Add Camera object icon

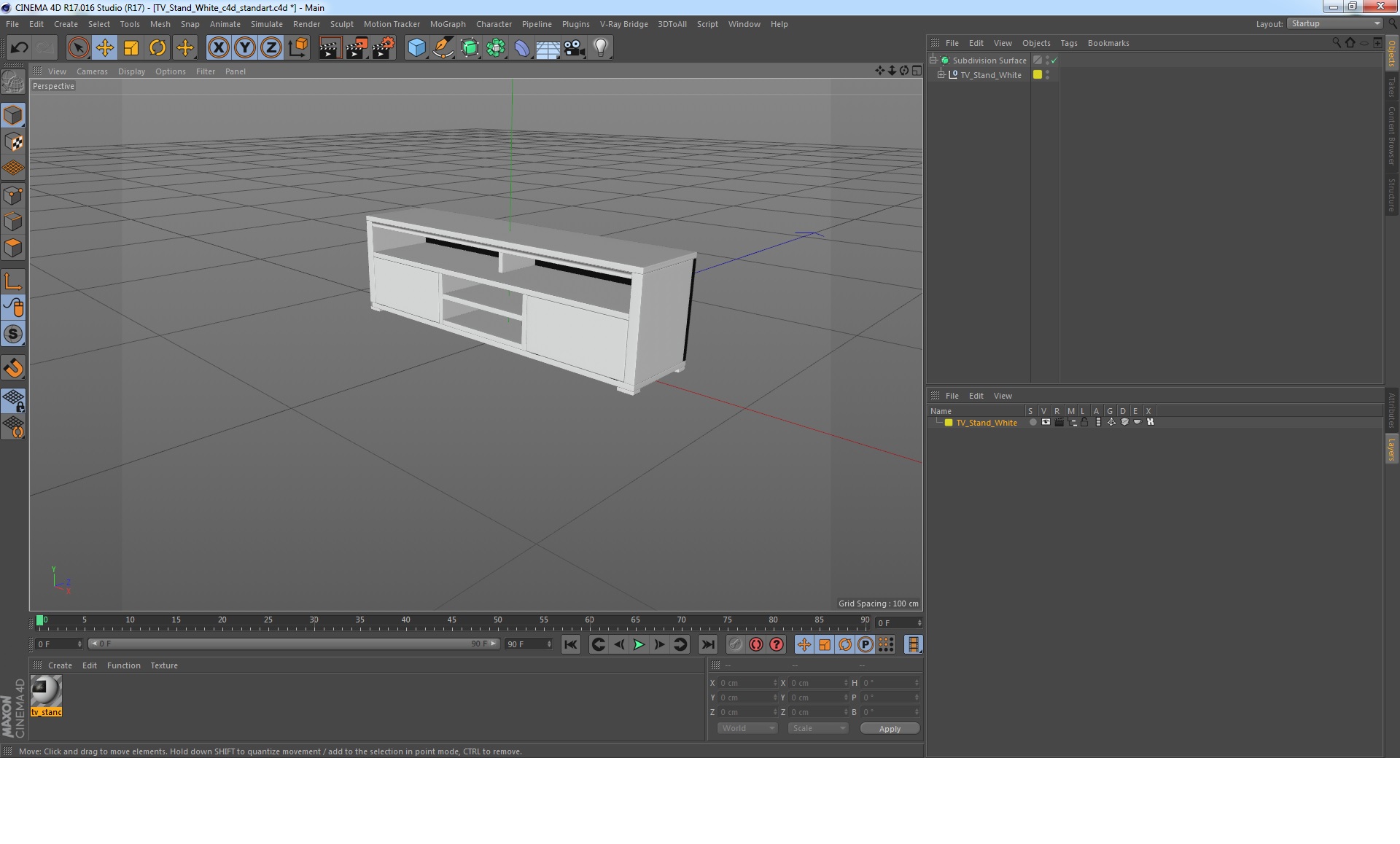pos(574,48)
